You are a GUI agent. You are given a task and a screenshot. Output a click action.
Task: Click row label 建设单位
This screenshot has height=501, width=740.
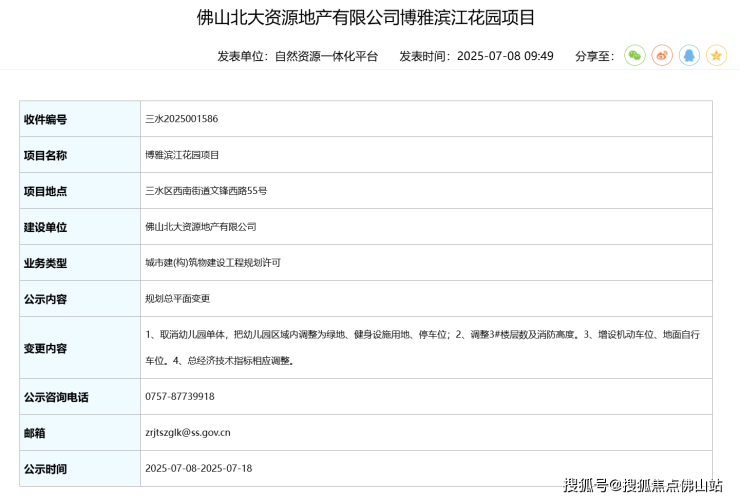pos(45,227)
